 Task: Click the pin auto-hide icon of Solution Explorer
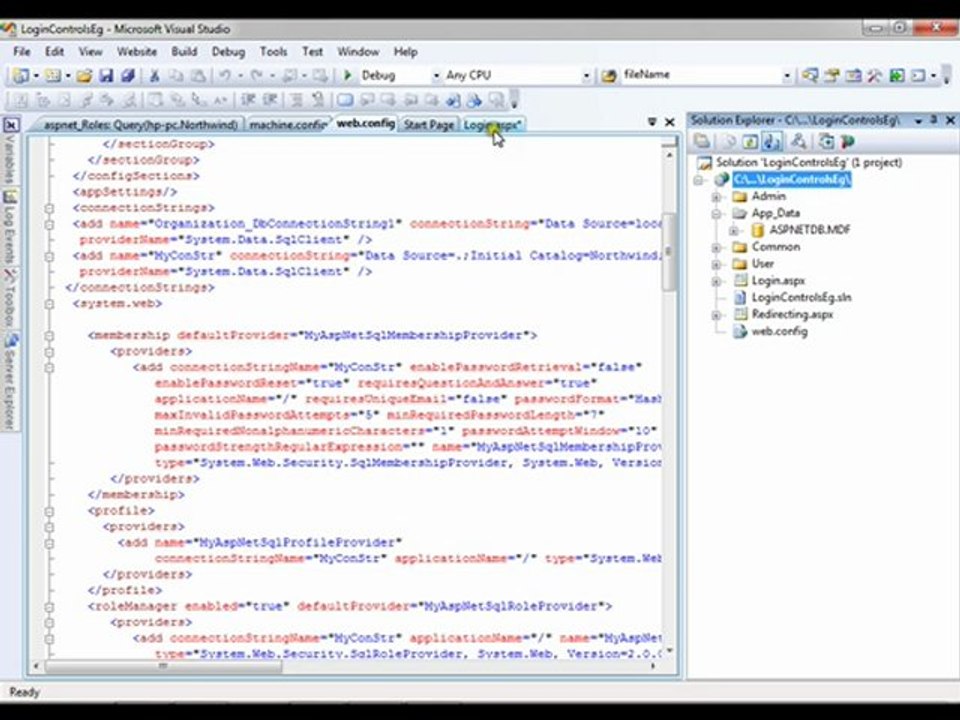[934, 120]
